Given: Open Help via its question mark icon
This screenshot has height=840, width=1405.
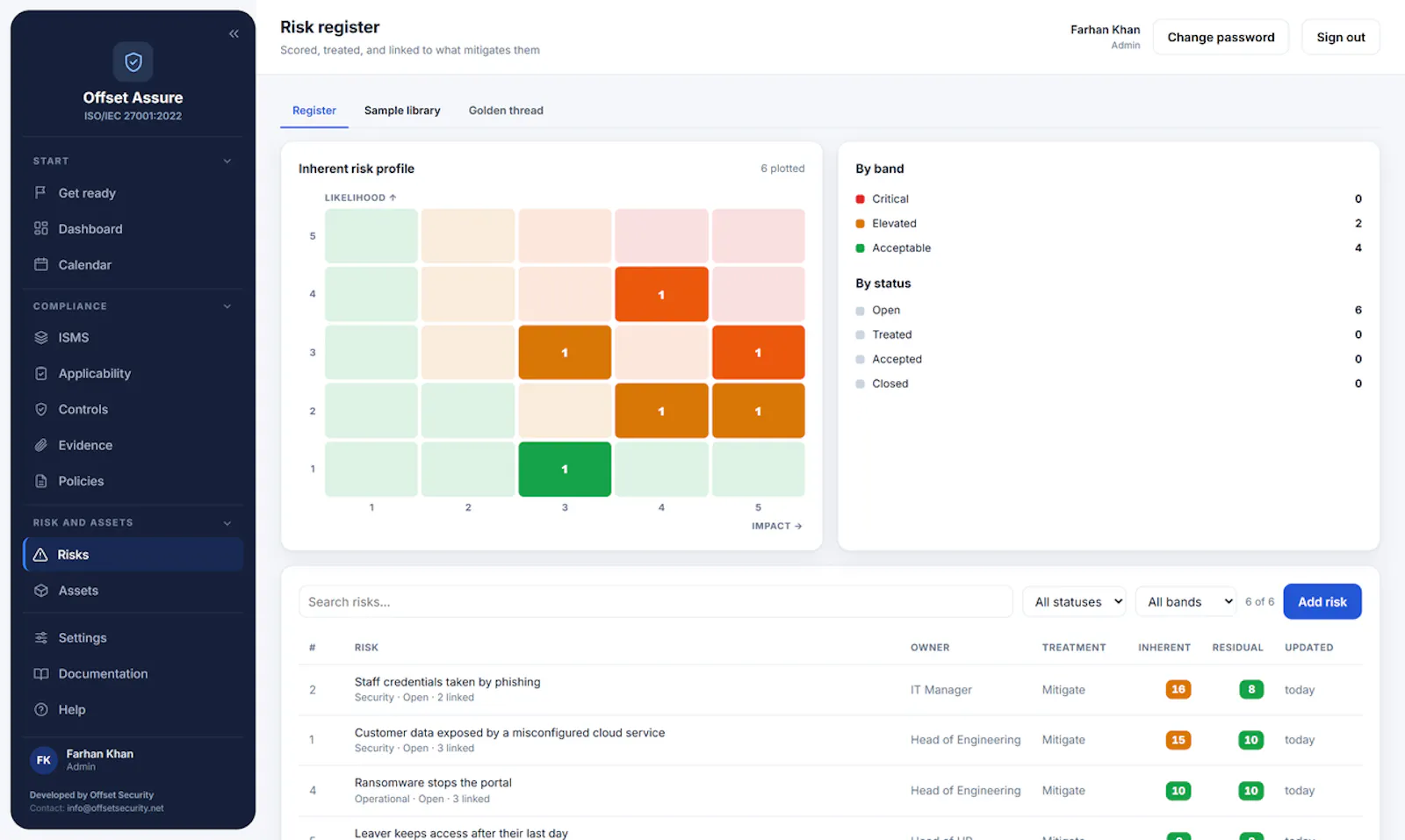Looking at the screenshot, I should [x=40, y=709].
